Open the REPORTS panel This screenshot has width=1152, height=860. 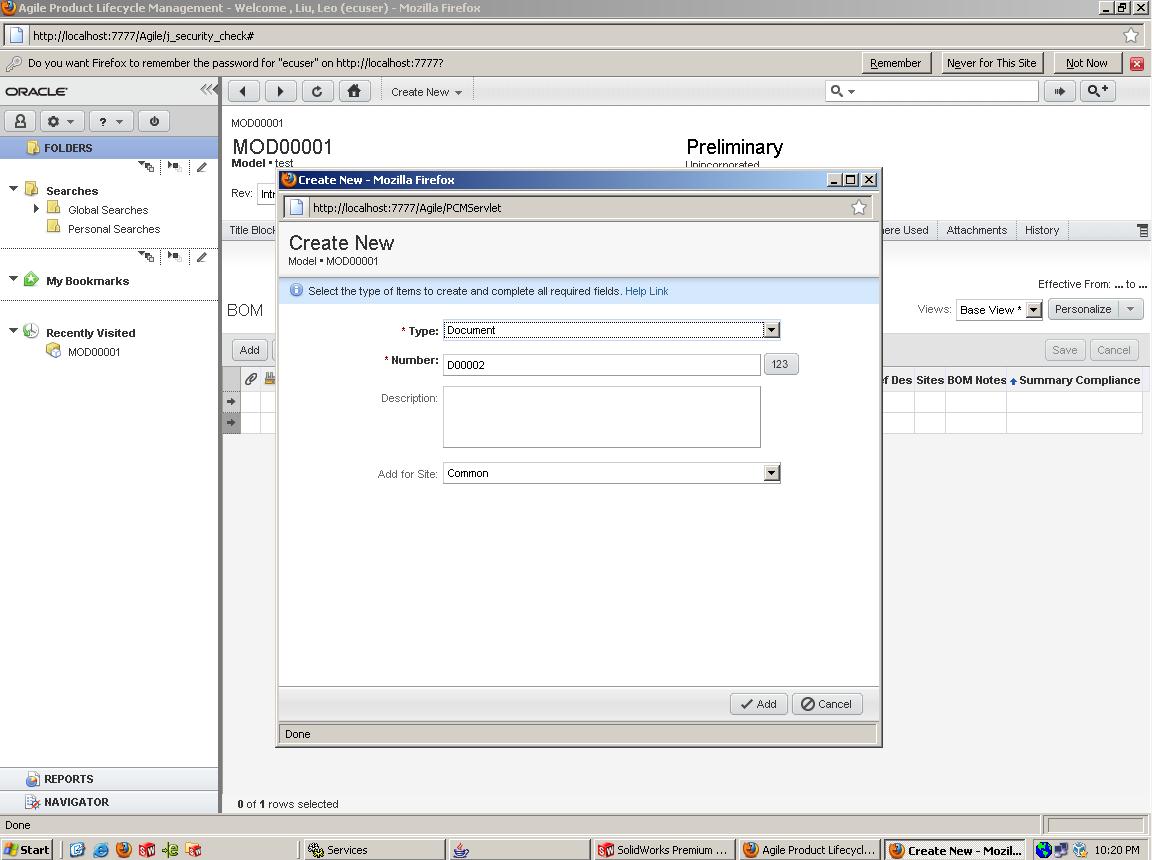pyautogui.click(x=109, y=778)
